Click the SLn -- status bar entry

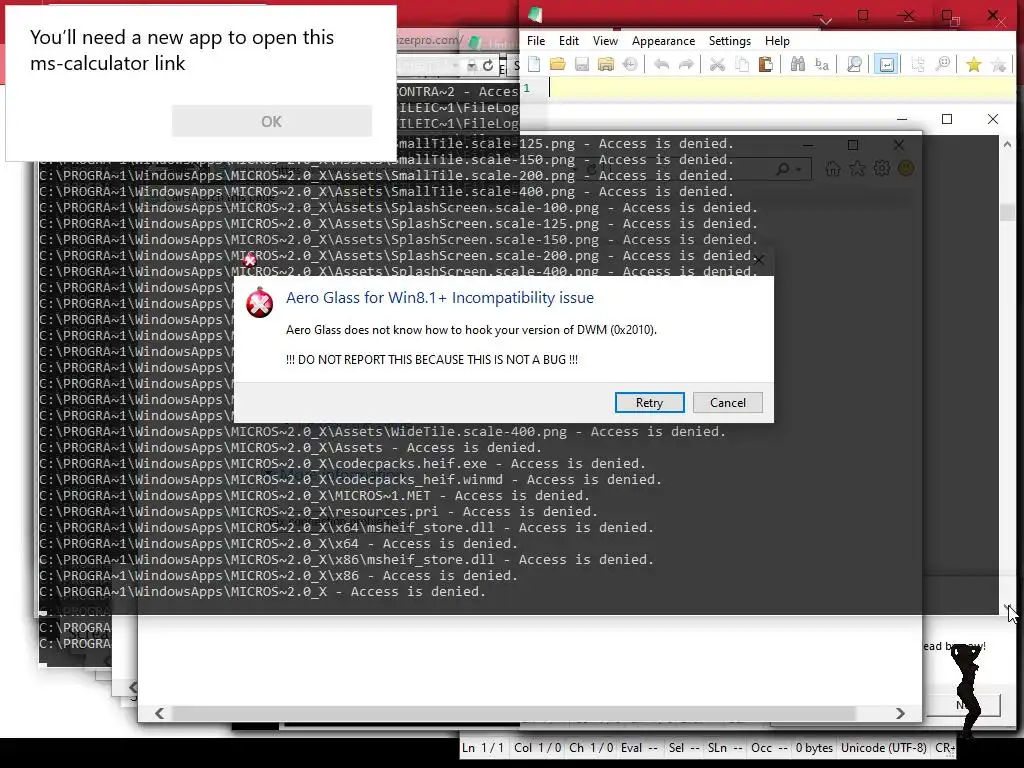coord(726,748)
